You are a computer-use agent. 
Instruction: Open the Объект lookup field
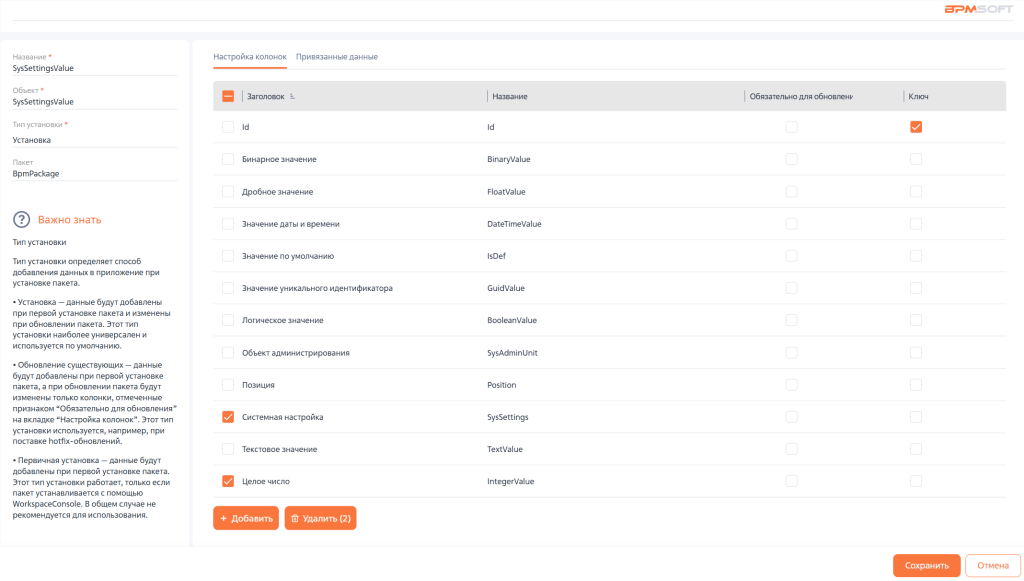tap(94, 101)
